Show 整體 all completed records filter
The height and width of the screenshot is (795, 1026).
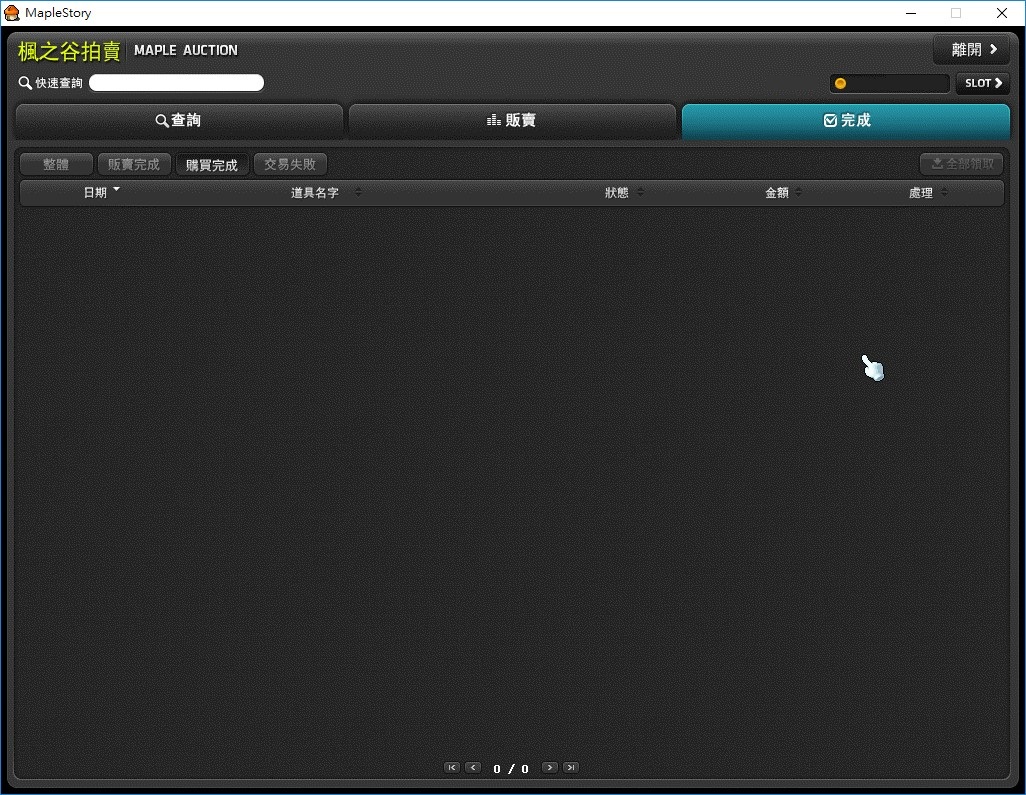click(56, 165)
